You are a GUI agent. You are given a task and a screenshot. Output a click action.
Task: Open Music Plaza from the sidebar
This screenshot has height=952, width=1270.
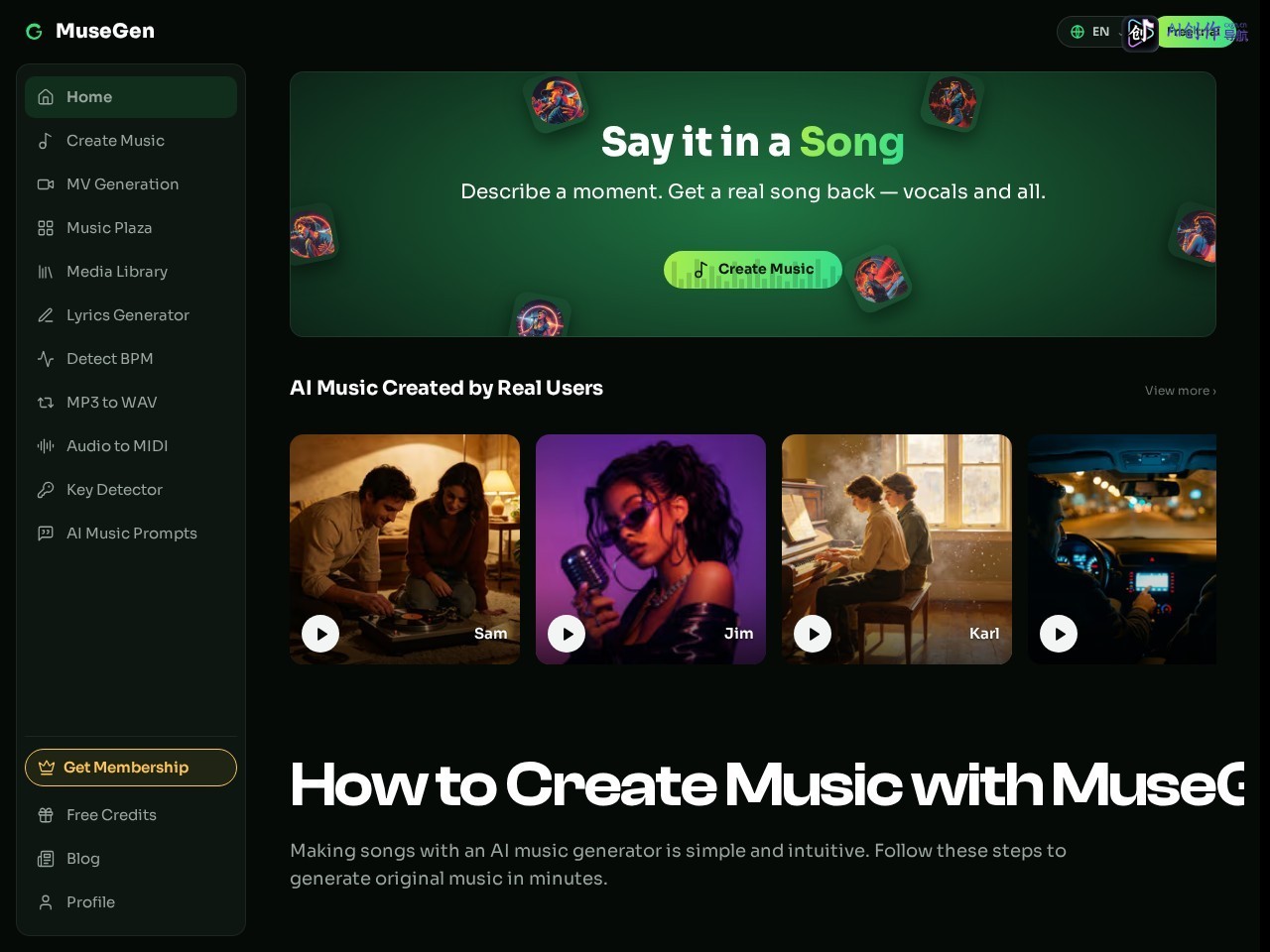point(131,228)
